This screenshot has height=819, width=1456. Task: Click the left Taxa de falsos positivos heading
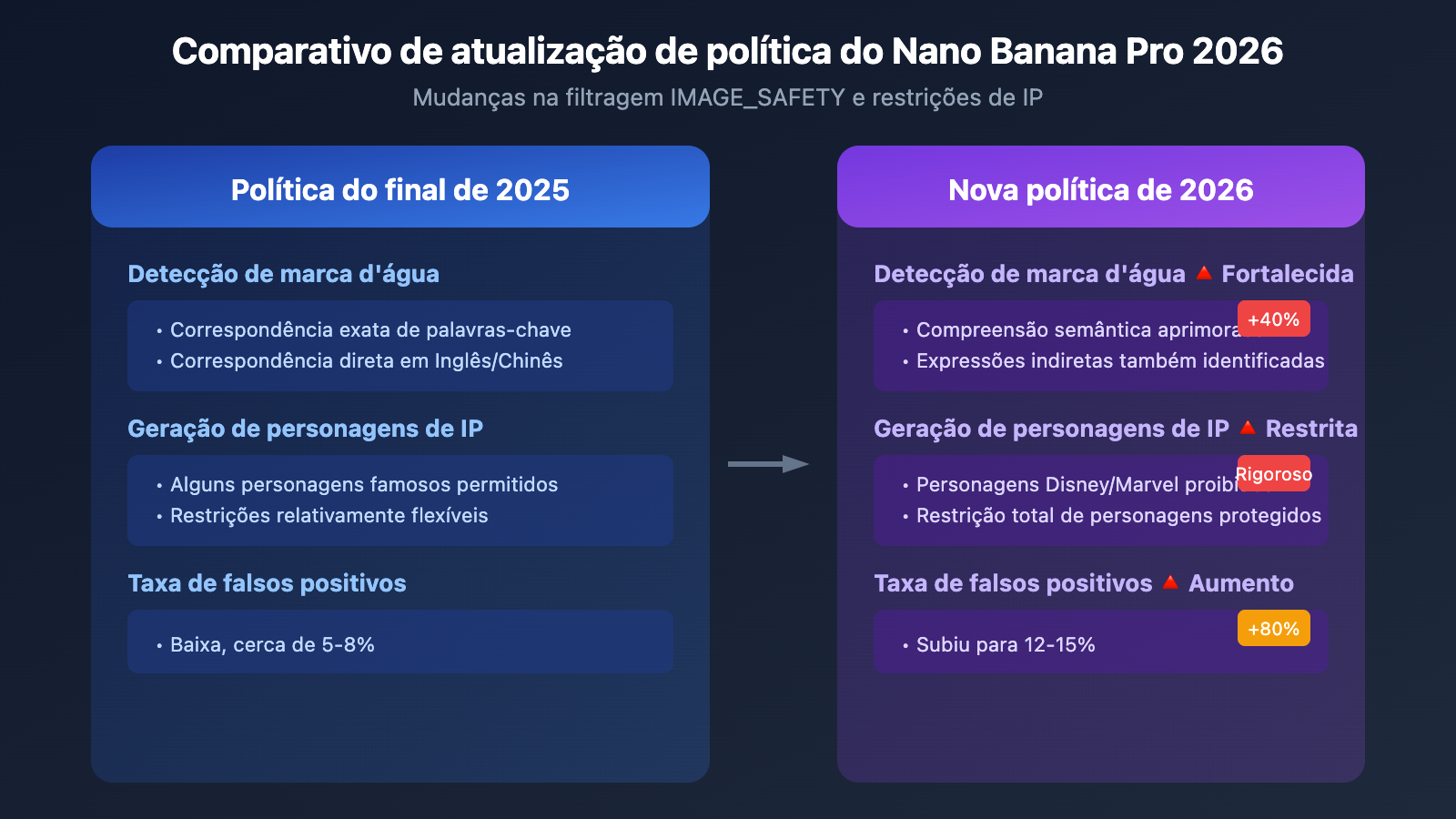tap(267, 583)
